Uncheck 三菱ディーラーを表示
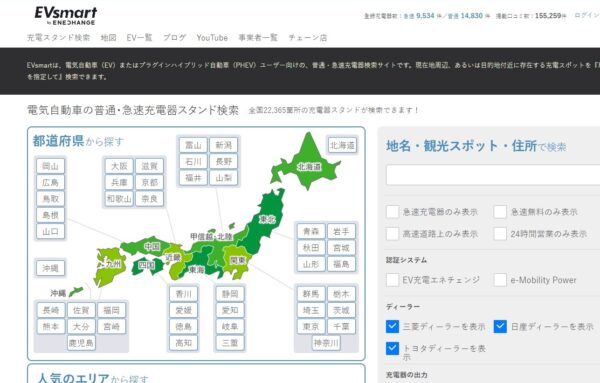Image resolution: width=600 pixels, height=383 pixels. click(393, 326)
